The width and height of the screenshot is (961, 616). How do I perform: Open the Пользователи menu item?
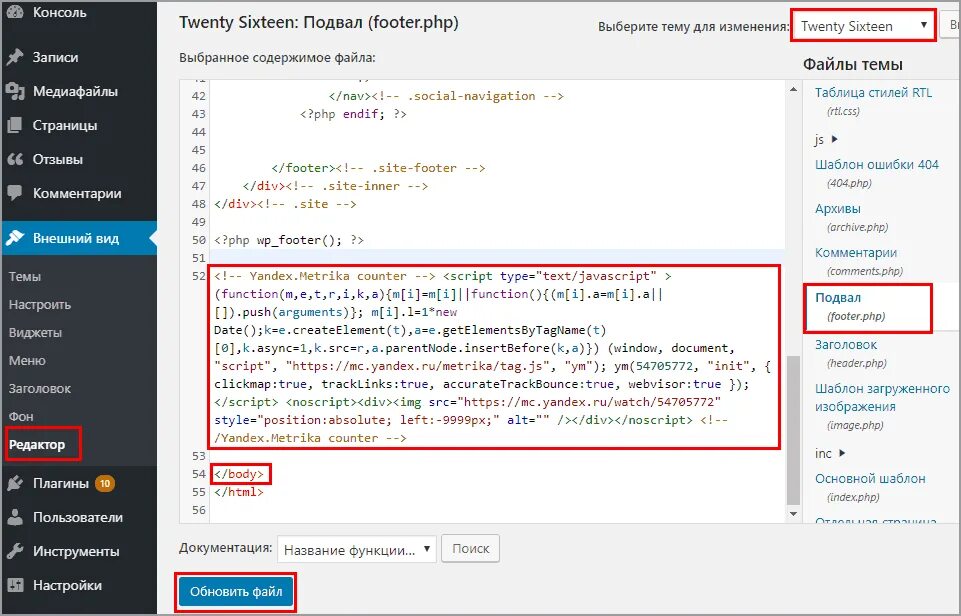pyautogui.click(x=78, y=517)
